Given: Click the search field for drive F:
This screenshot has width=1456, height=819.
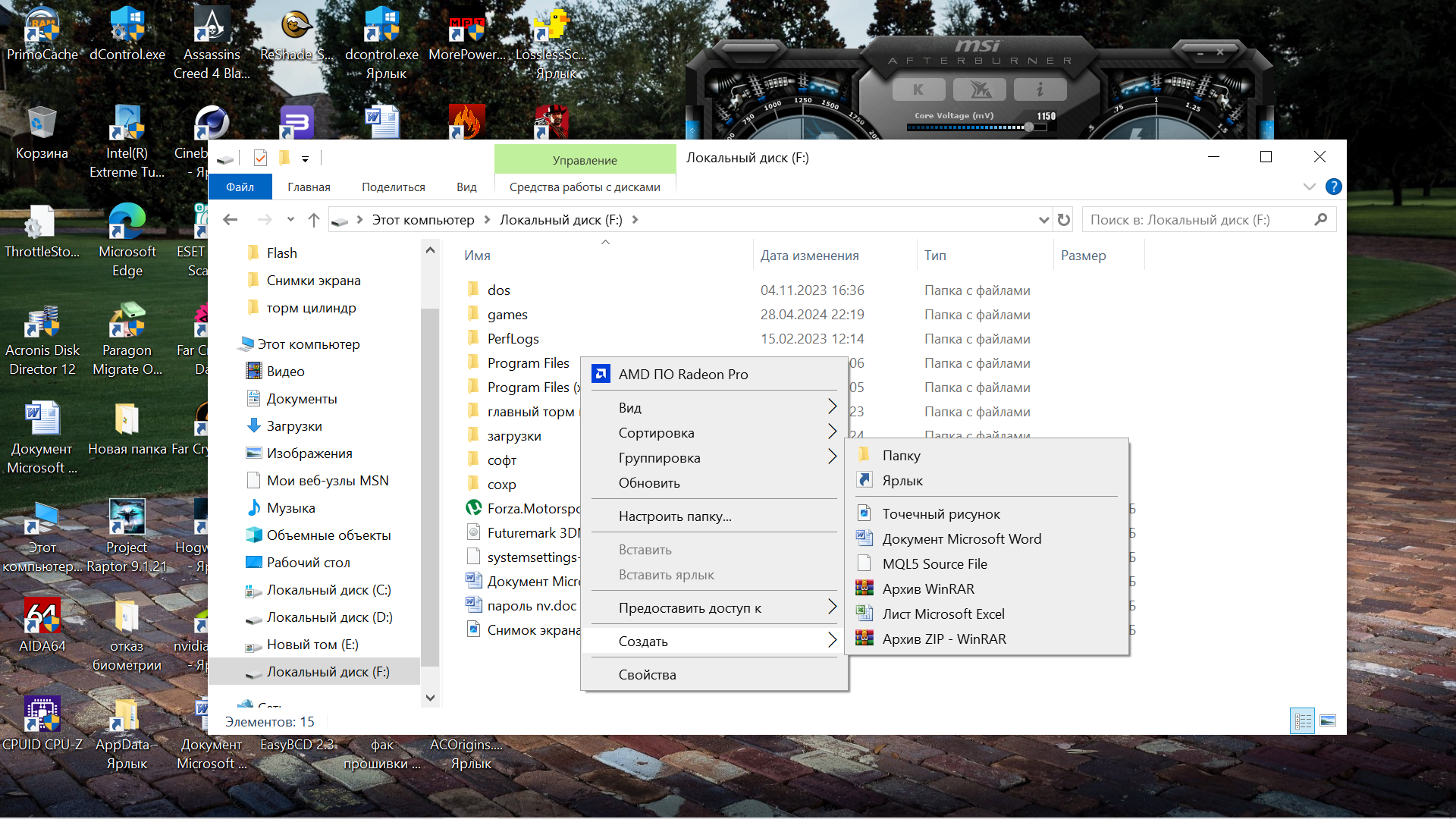Looking at the screenshot, I should [1198, 220].
